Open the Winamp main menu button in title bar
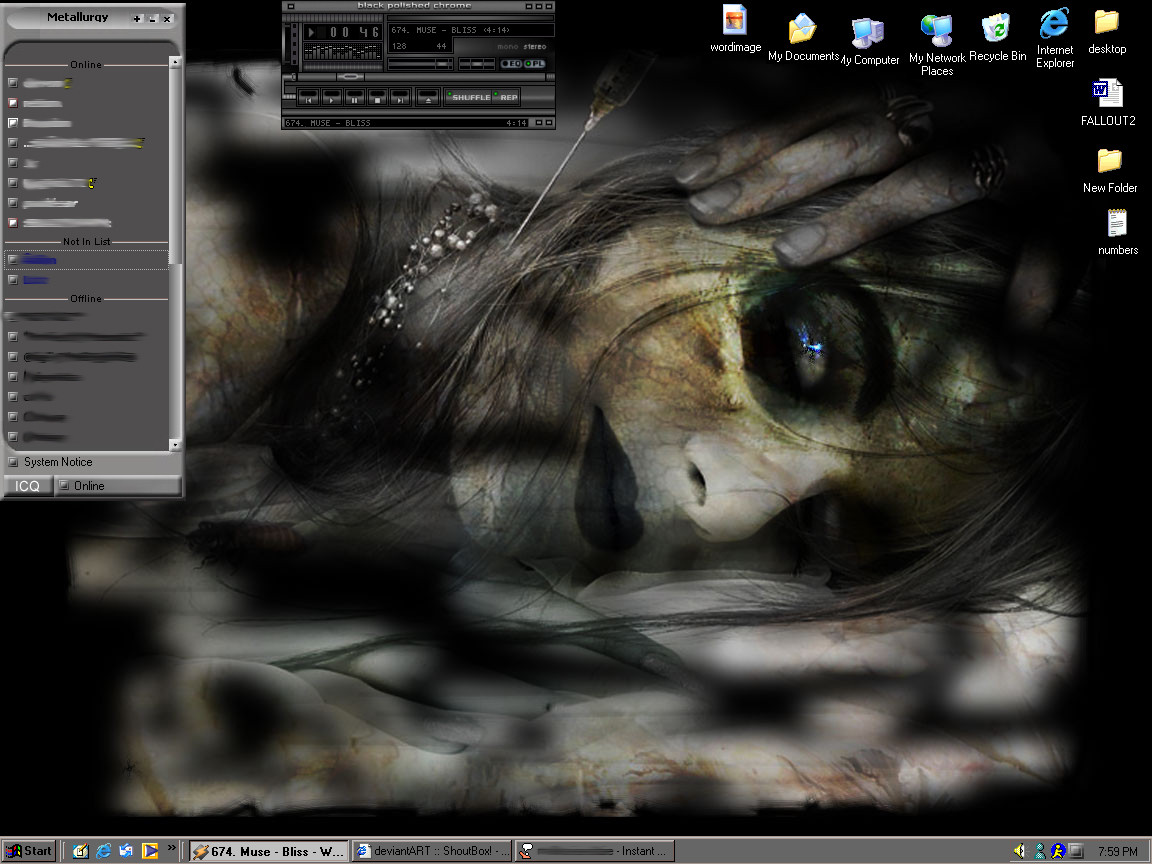Viewport: 1152px width, 864px height. point(290,6)
